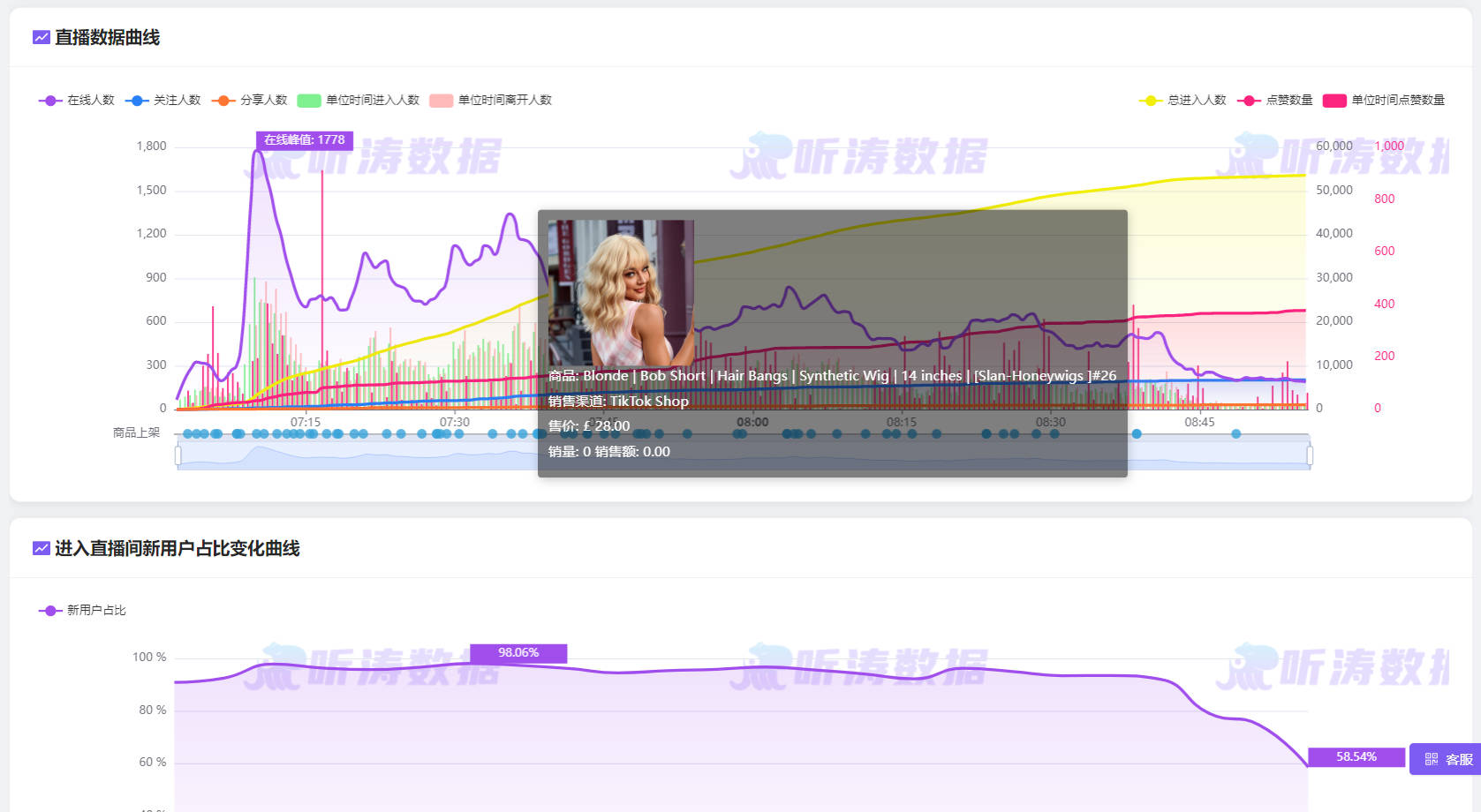Toggle the 点赞数量 series visibility
Image resolution: width=1481 pixels, height=812 pixels.
coord(1249,100)
